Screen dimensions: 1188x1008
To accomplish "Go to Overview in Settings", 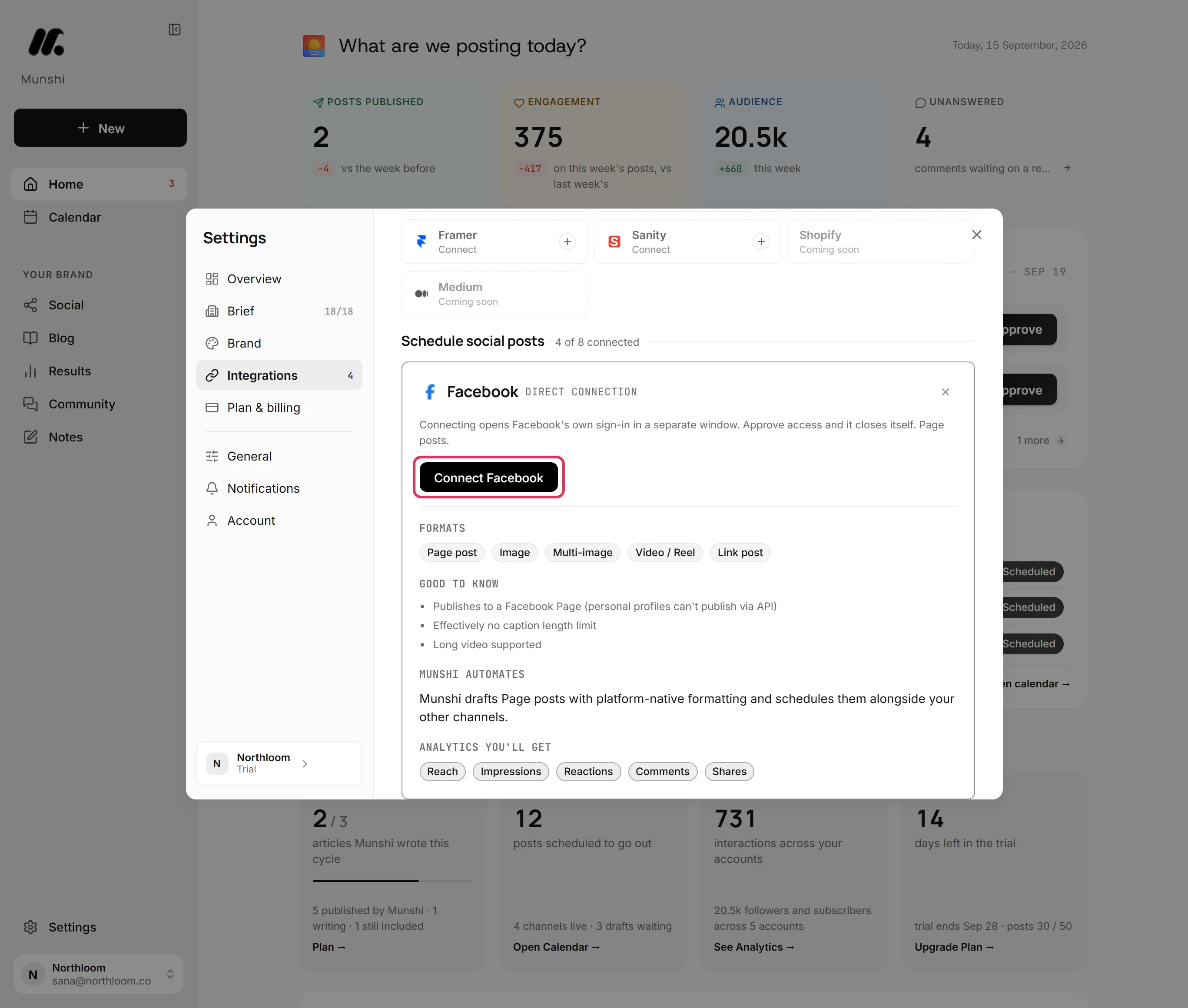I will (x=279, y=279).
